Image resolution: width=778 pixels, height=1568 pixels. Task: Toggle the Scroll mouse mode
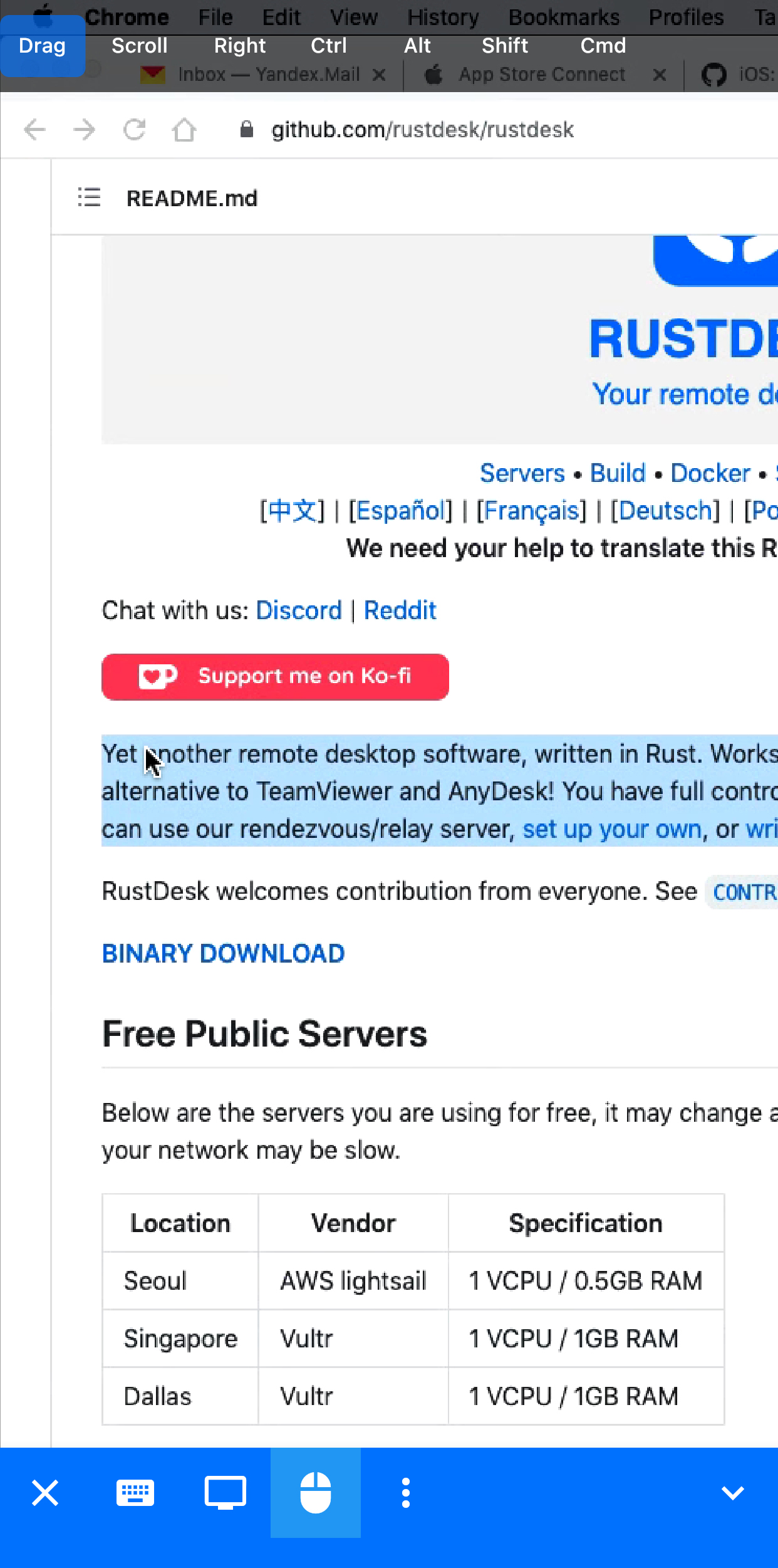(x=140, y=46)
